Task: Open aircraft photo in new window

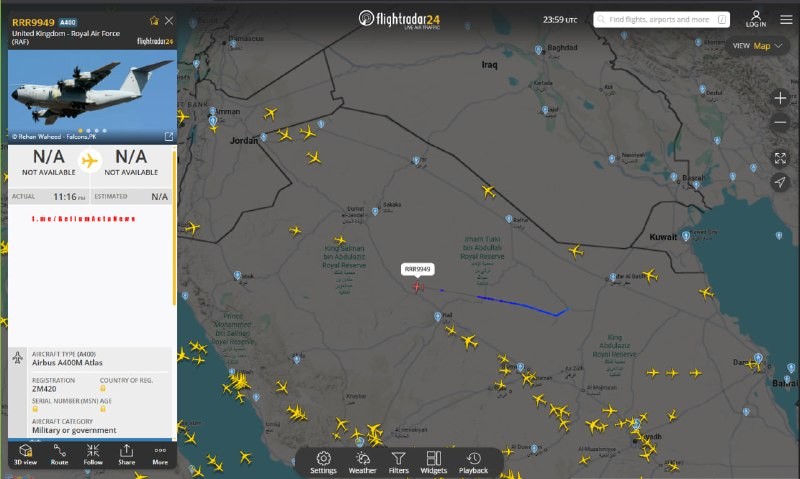Action: point(168,136)
